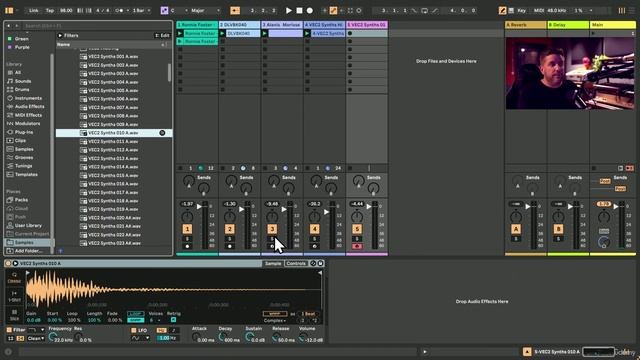
Task: Select file VEC2 Synths 005 A.wav
Action: pos(113,91)
